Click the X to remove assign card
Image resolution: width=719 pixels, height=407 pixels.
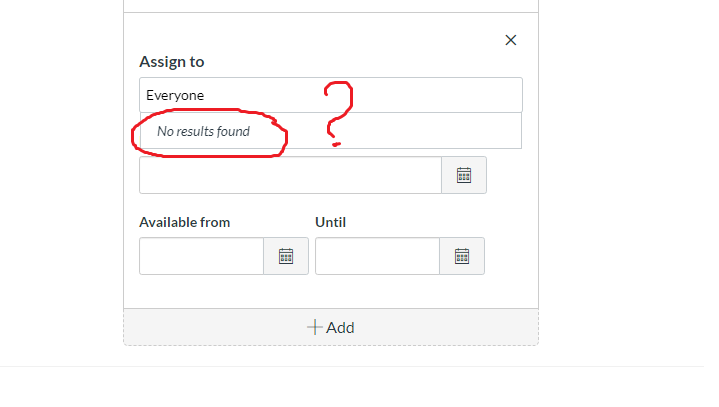click(511, 40)
